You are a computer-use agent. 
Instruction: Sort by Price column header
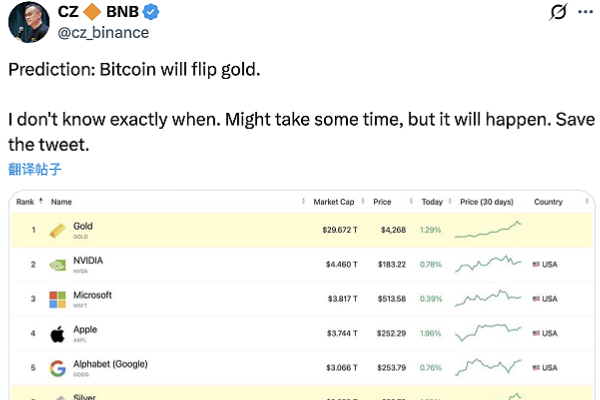coord(382,202)
